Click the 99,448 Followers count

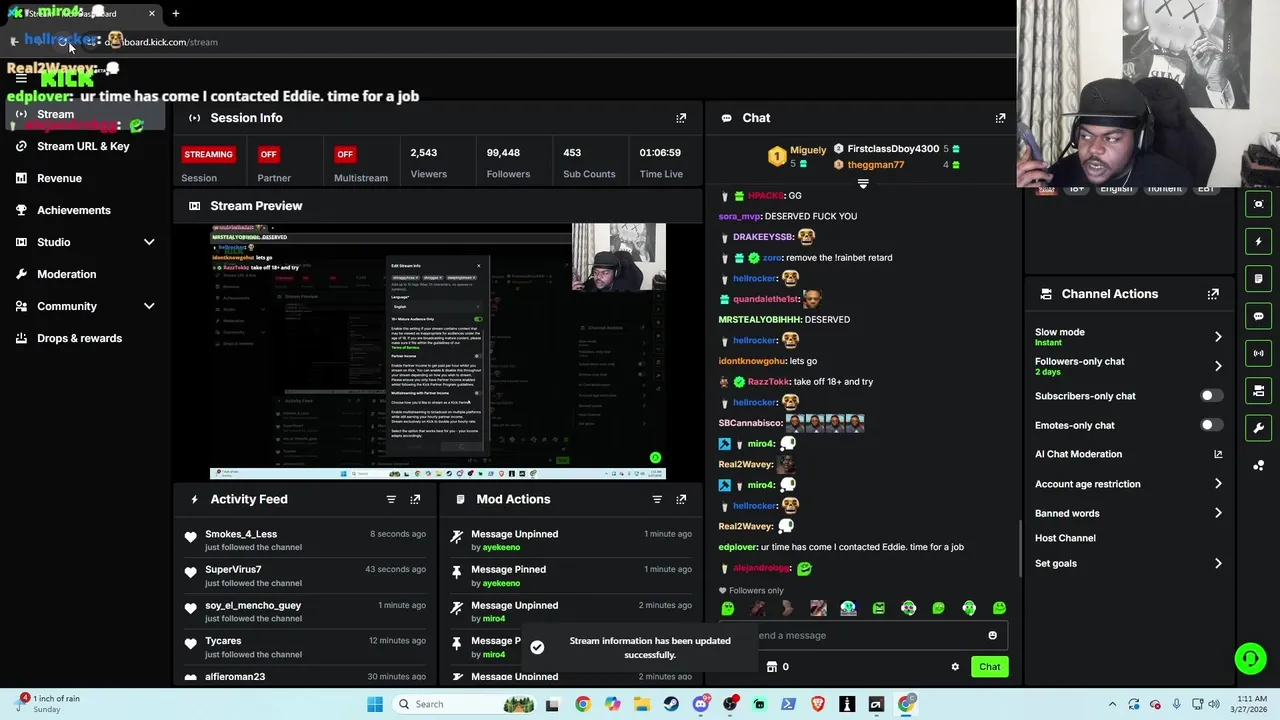(x=503, y=153)
